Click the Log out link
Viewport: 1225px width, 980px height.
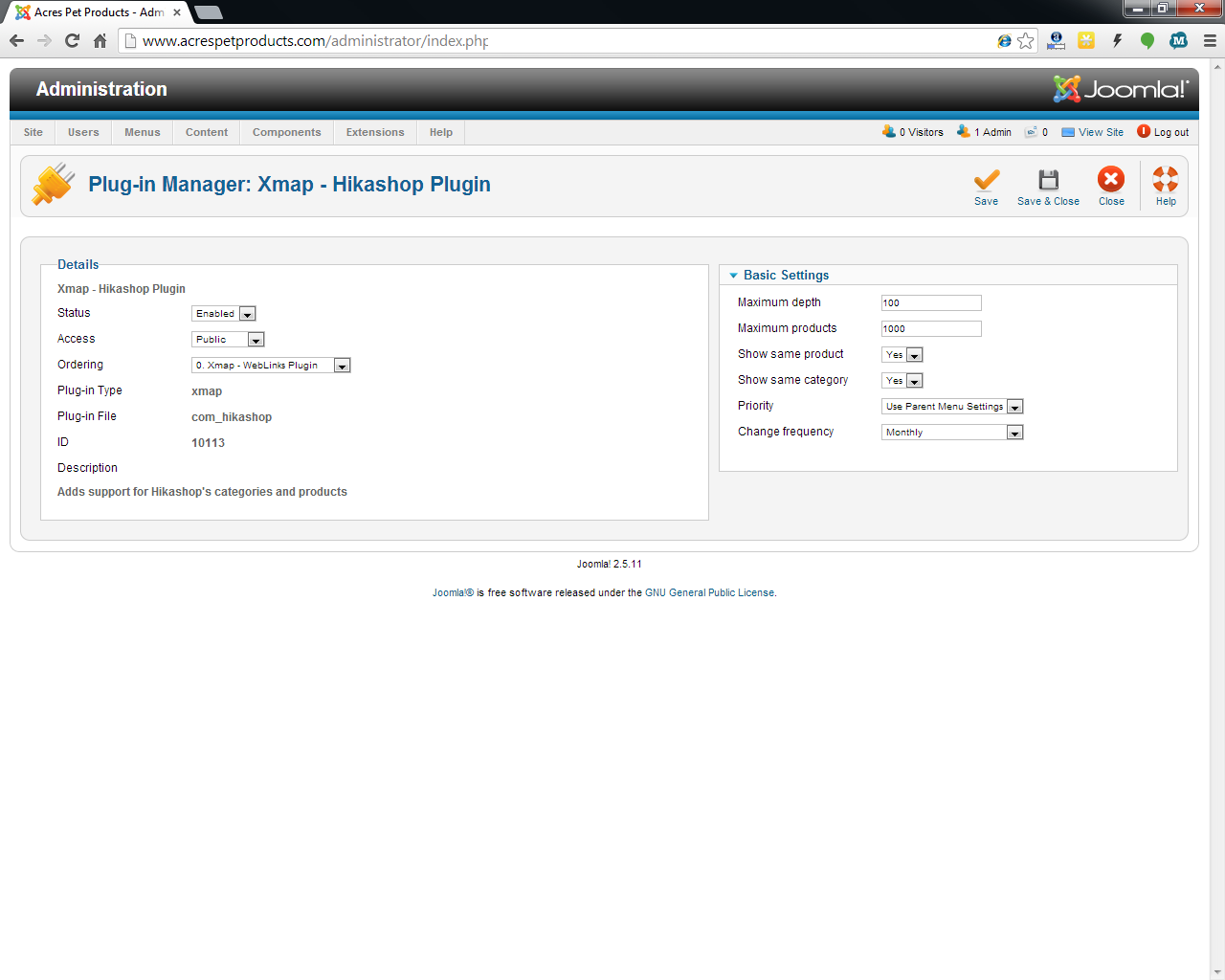(x=1171, y=132)
